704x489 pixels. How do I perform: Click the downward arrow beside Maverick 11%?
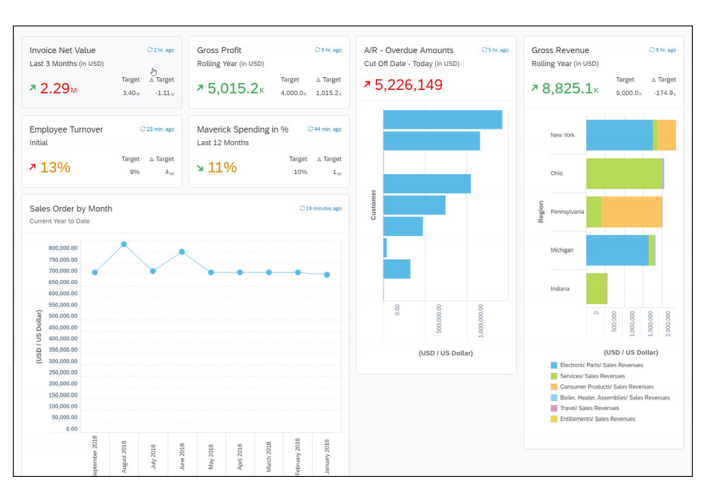coord(199,168)
